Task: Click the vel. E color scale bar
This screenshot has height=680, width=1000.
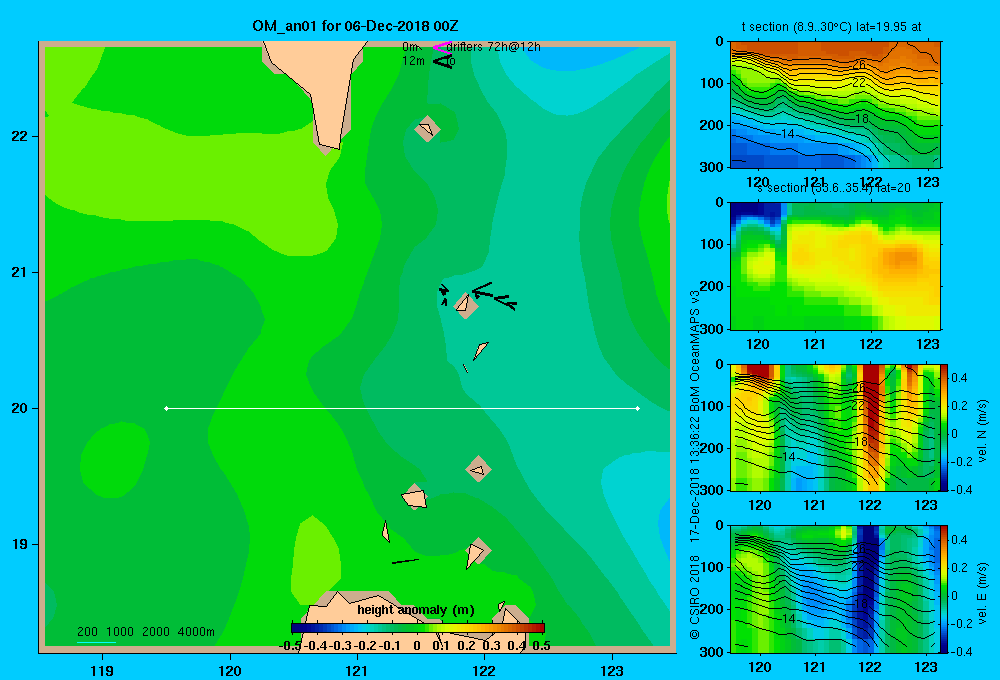Action: (945, 589)
